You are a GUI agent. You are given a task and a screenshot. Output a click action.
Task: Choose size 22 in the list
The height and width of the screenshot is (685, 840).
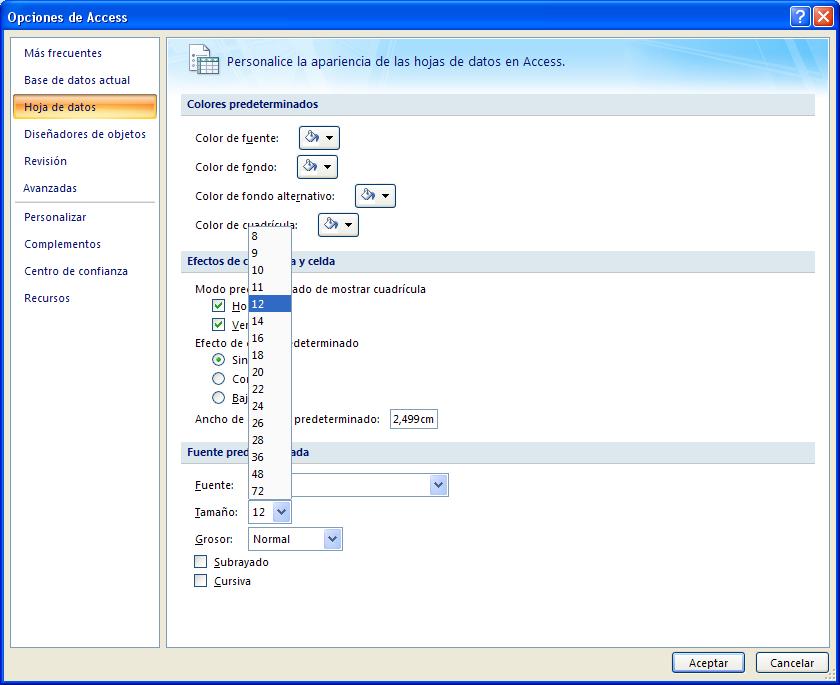pos(270,389)
